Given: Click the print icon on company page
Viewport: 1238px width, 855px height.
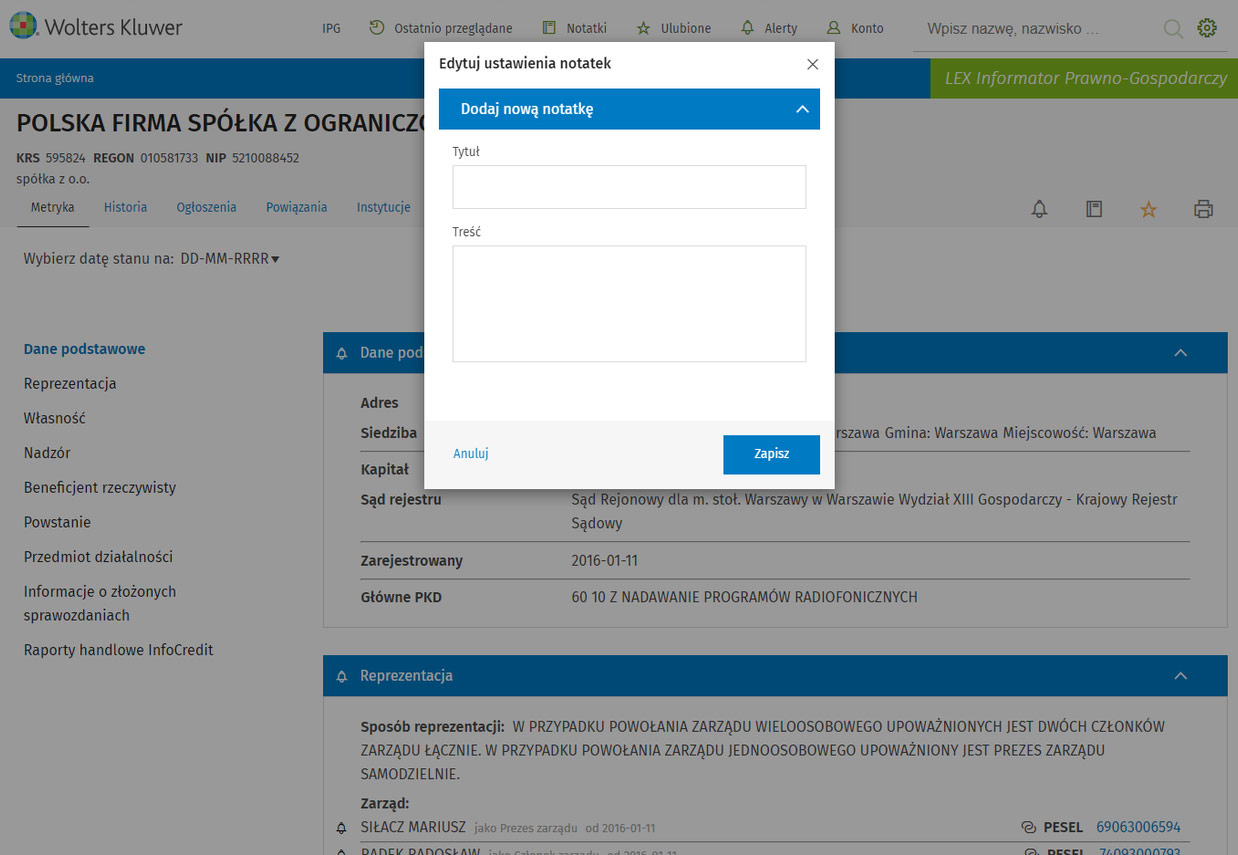Looking at the screenshot, I should point(1203,209).
